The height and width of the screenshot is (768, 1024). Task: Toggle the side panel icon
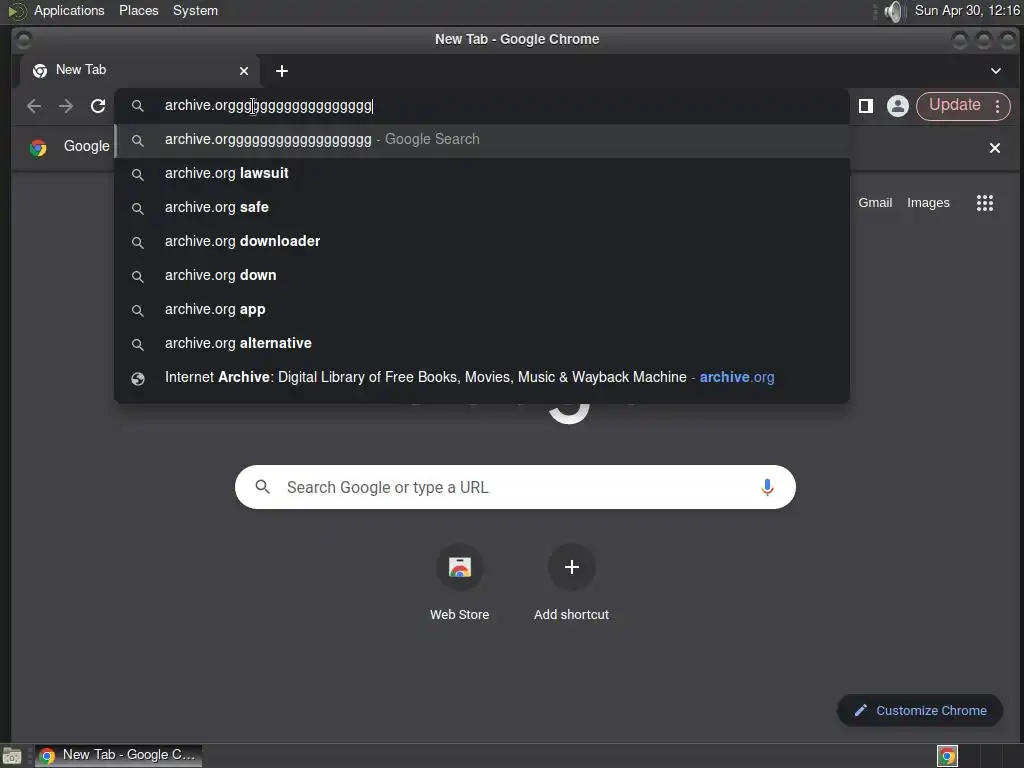(866, 106)
